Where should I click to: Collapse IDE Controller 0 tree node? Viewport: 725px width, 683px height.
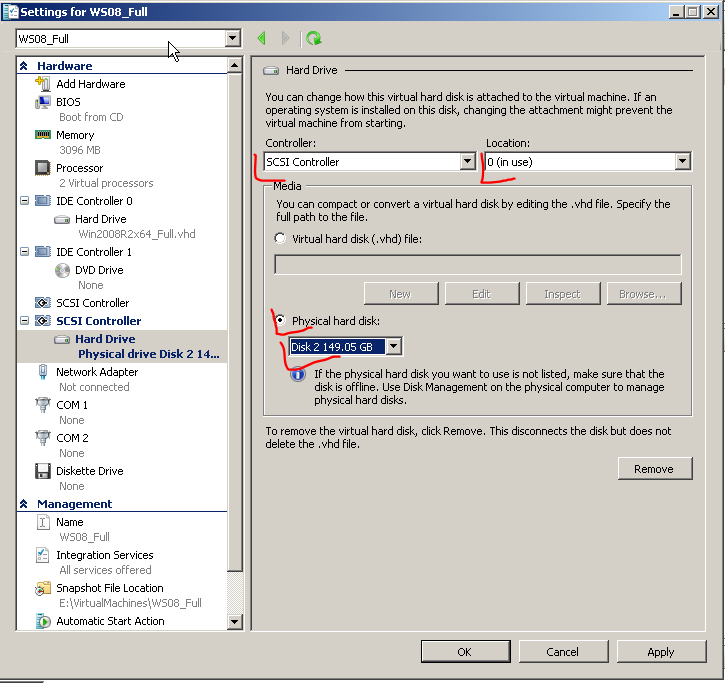(25, 201)
